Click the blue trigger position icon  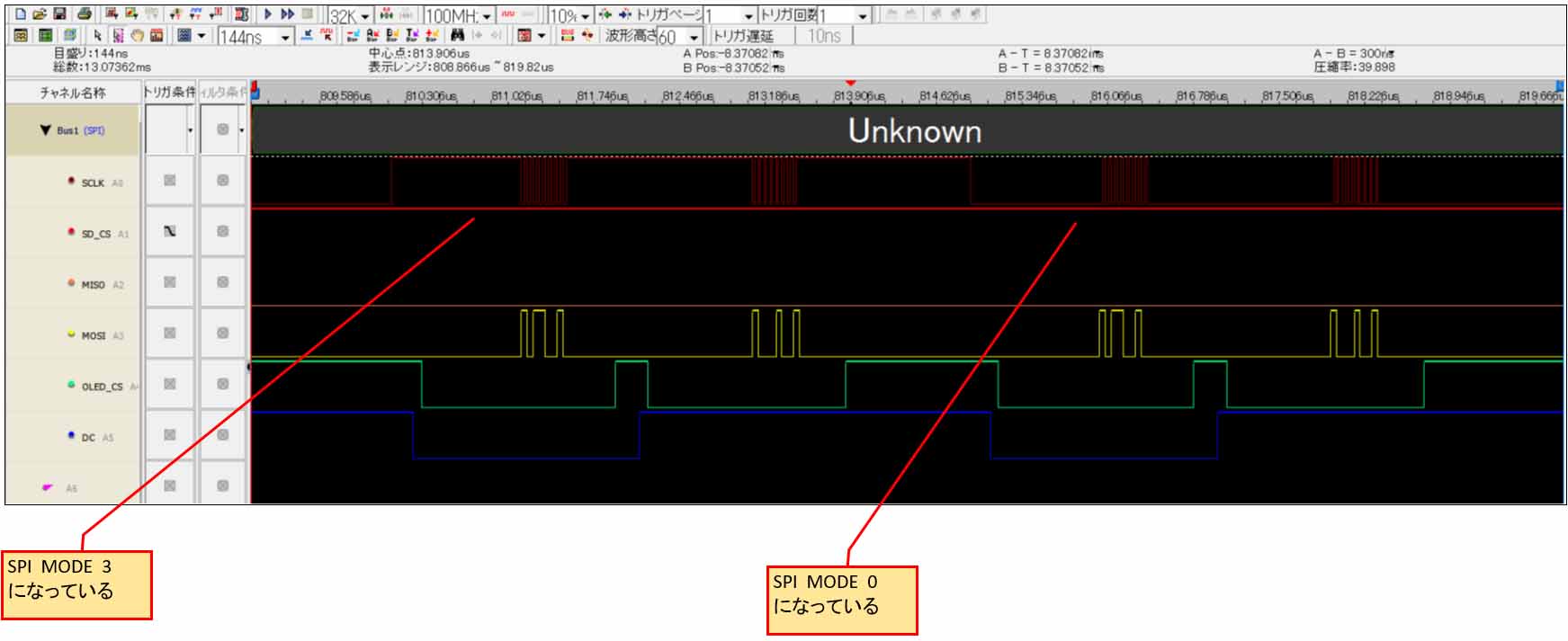[624, 14]
